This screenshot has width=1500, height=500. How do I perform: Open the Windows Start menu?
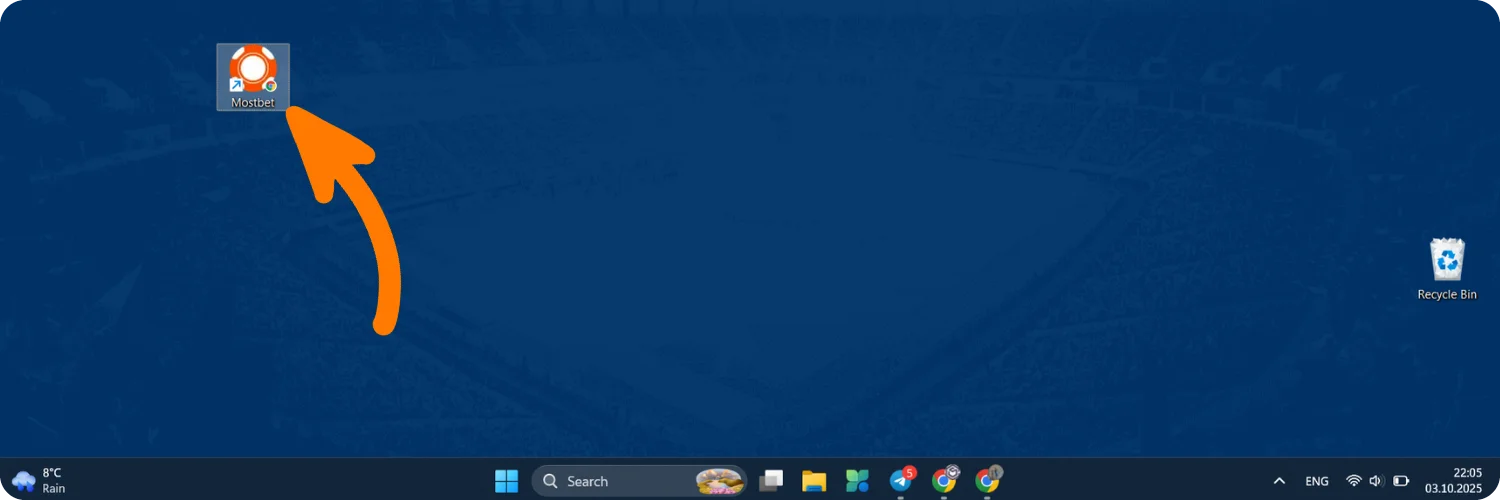point(507,481)
